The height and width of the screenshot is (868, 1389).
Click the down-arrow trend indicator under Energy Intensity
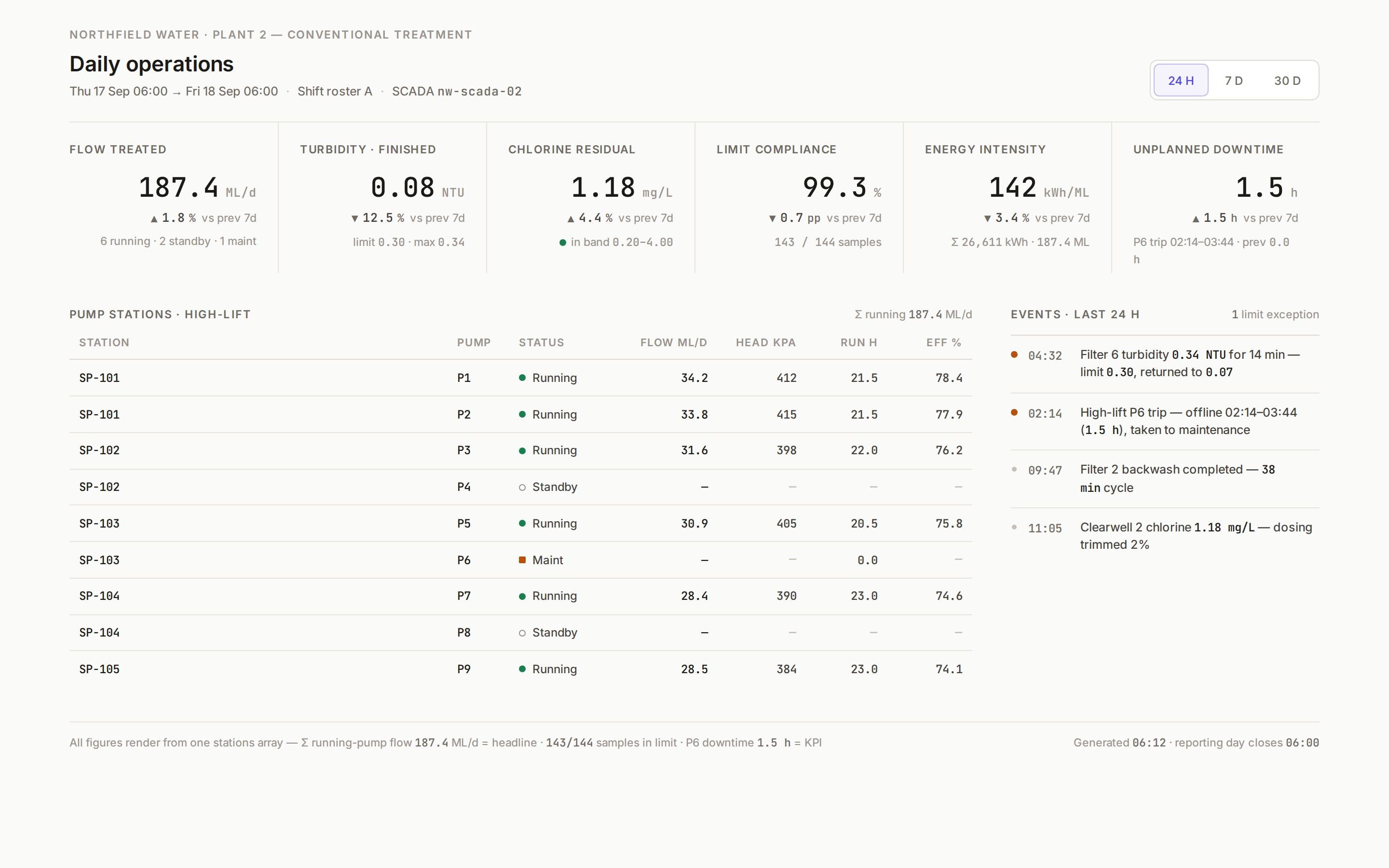point(987,219)
